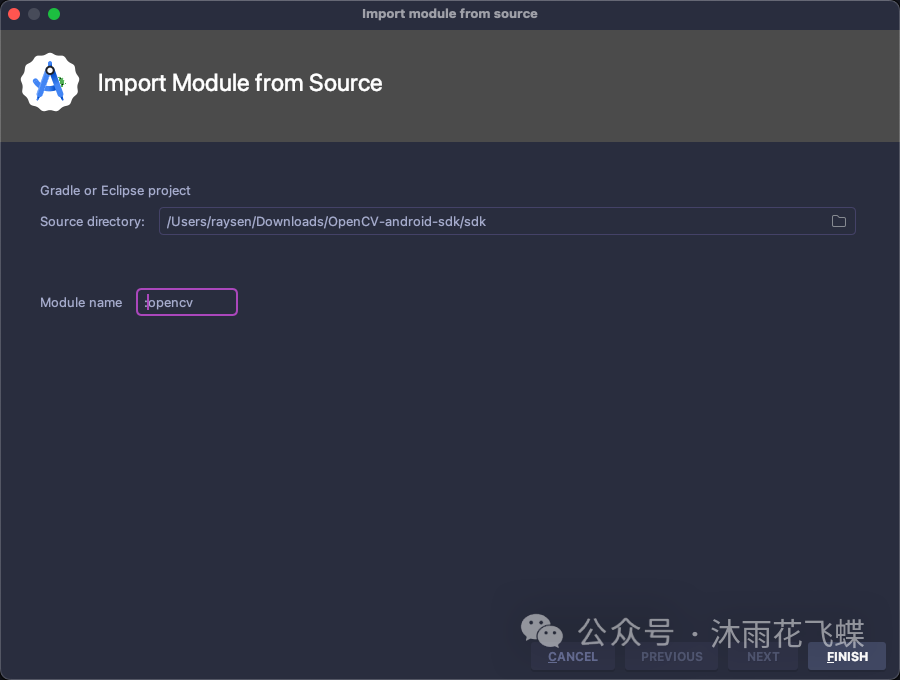The image size is (900, 680).
Task: Cancel the module import
Action: (573, 656)
